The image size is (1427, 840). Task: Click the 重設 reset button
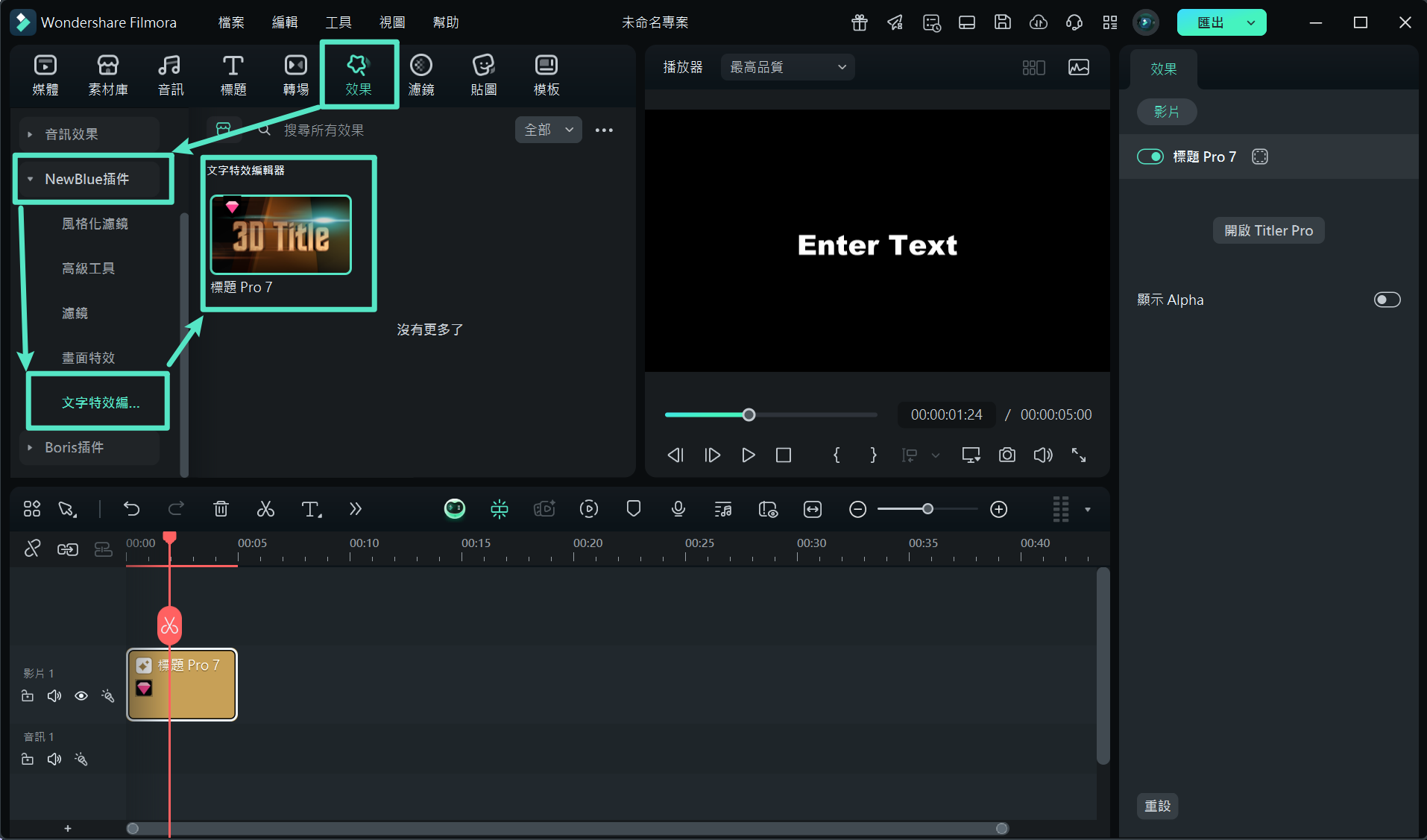[x=1157, y=806]
